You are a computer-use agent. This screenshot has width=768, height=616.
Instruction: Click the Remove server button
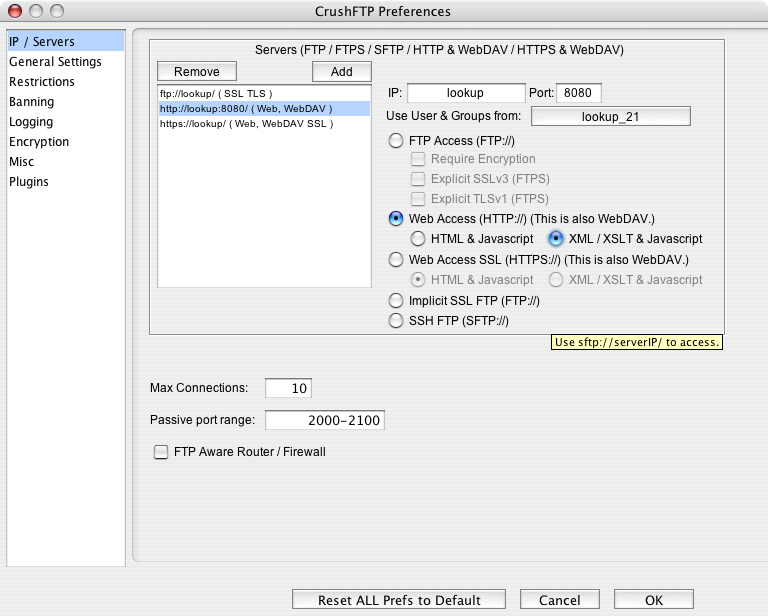196,72
